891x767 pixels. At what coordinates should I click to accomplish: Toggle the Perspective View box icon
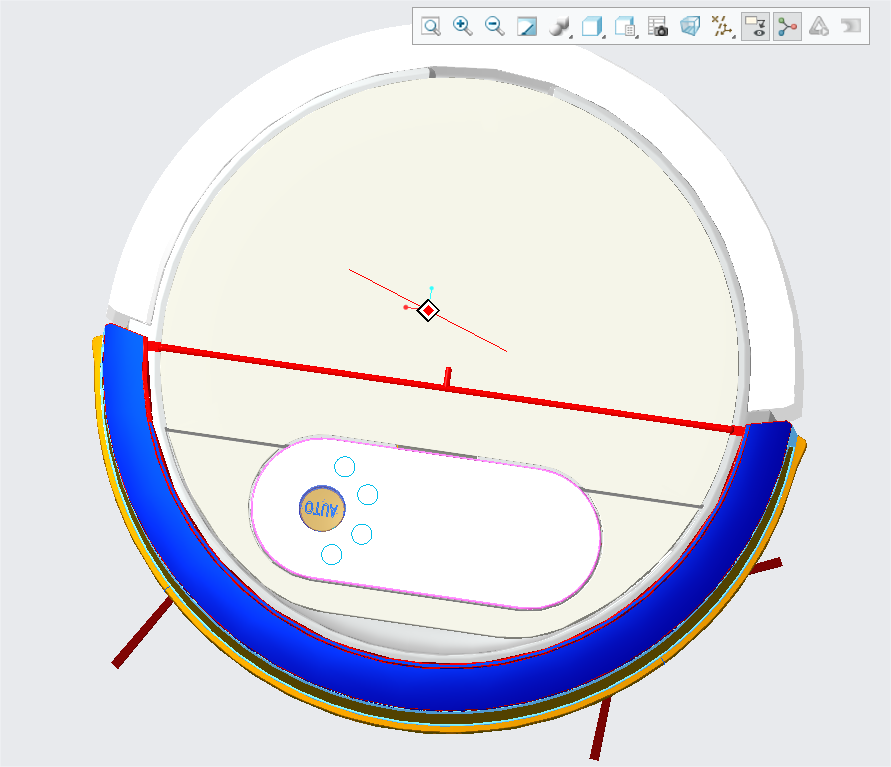click(690, 26)
